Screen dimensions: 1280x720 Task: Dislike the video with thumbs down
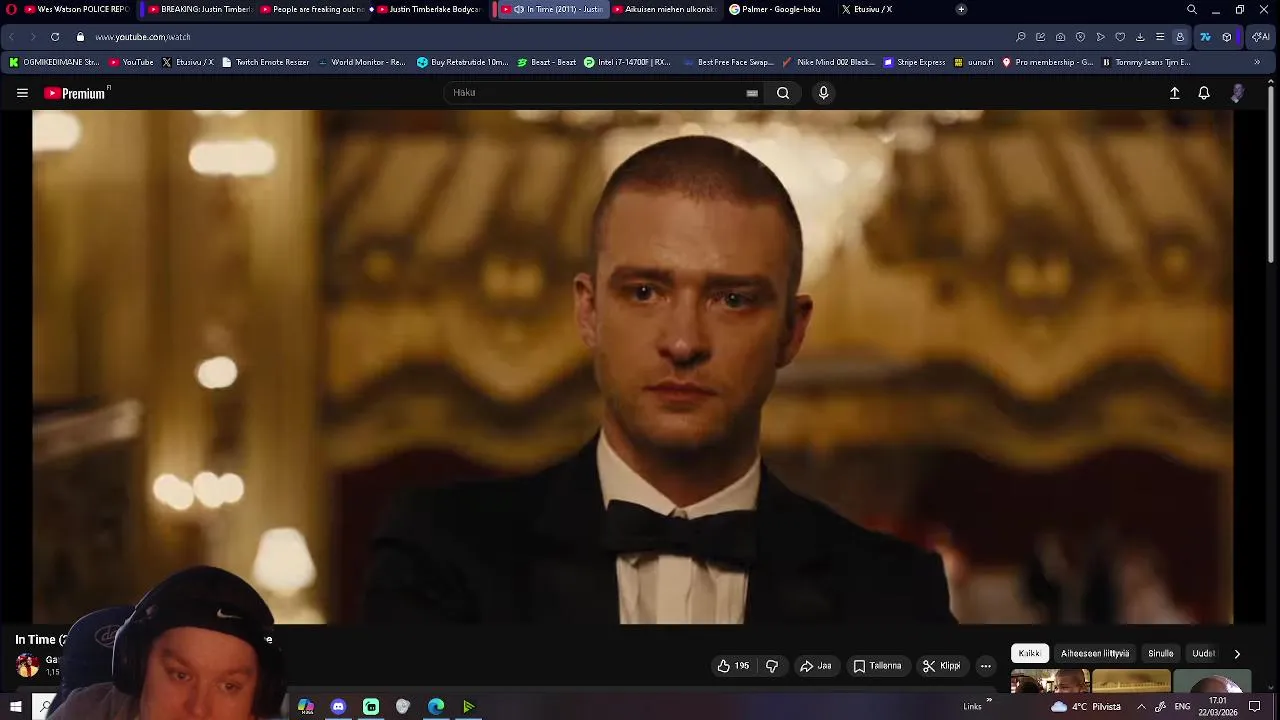pyautogui.click(x=771, y=666)
